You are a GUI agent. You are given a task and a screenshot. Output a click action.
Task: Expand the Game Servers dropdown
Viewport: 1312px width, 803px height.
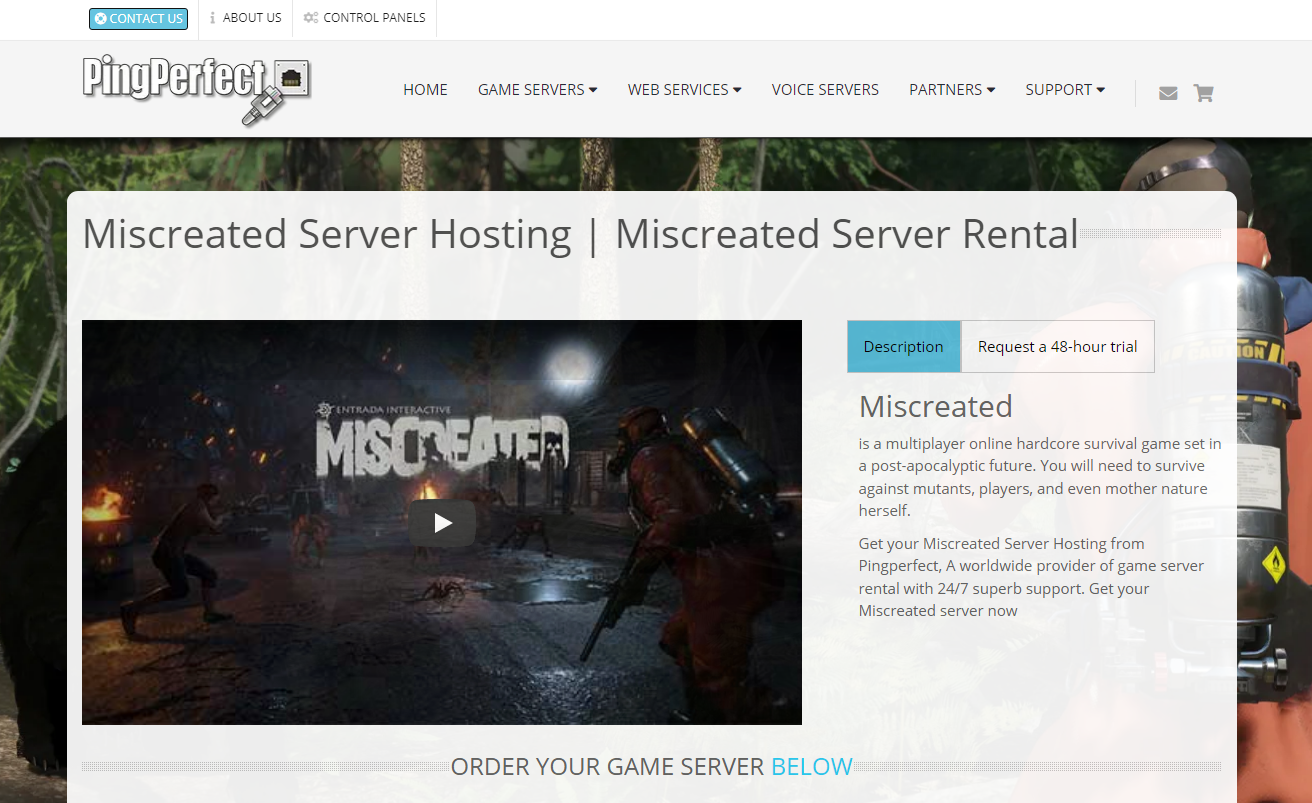[537, 90]
